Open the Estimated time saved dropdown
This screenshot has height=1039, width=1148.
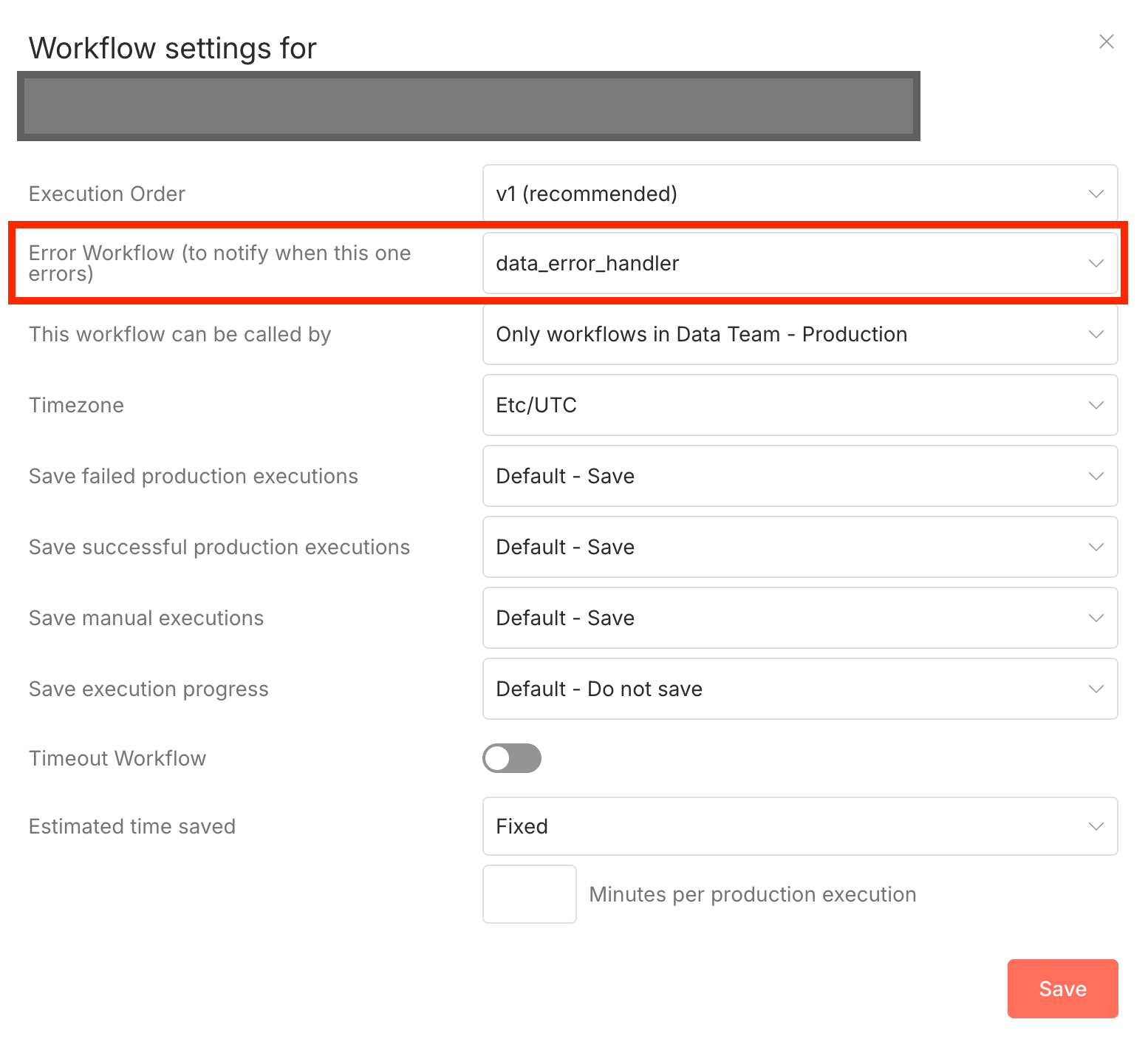coord(799,826)
